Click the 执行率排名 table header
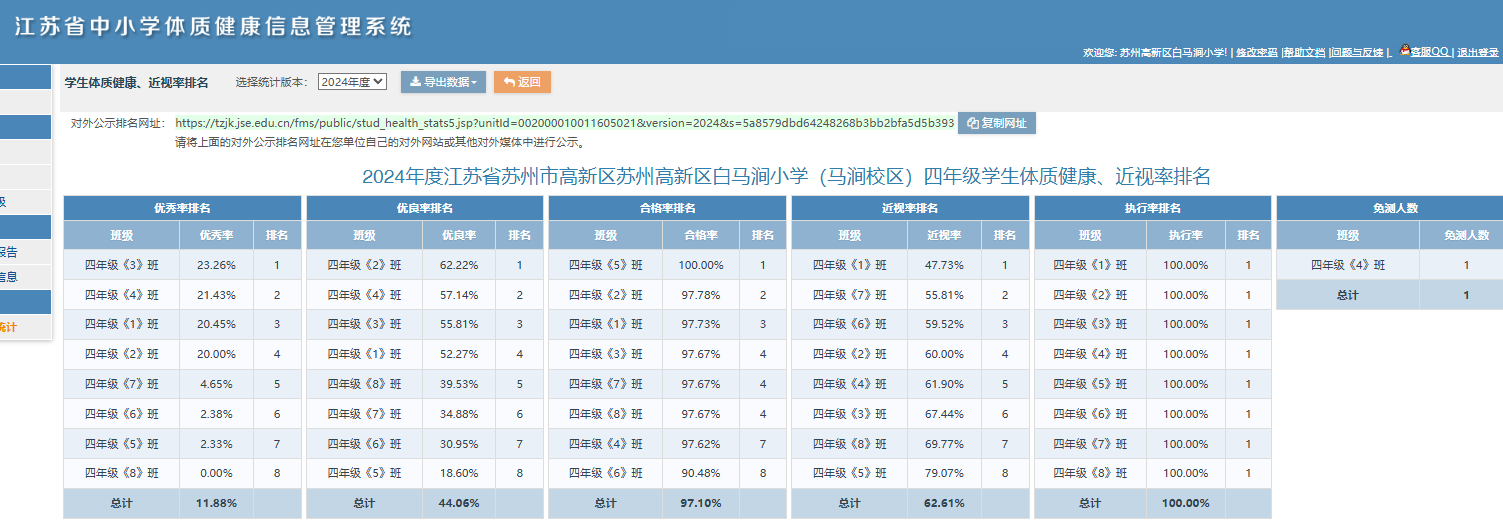1503x524 pixels. 1153,208
